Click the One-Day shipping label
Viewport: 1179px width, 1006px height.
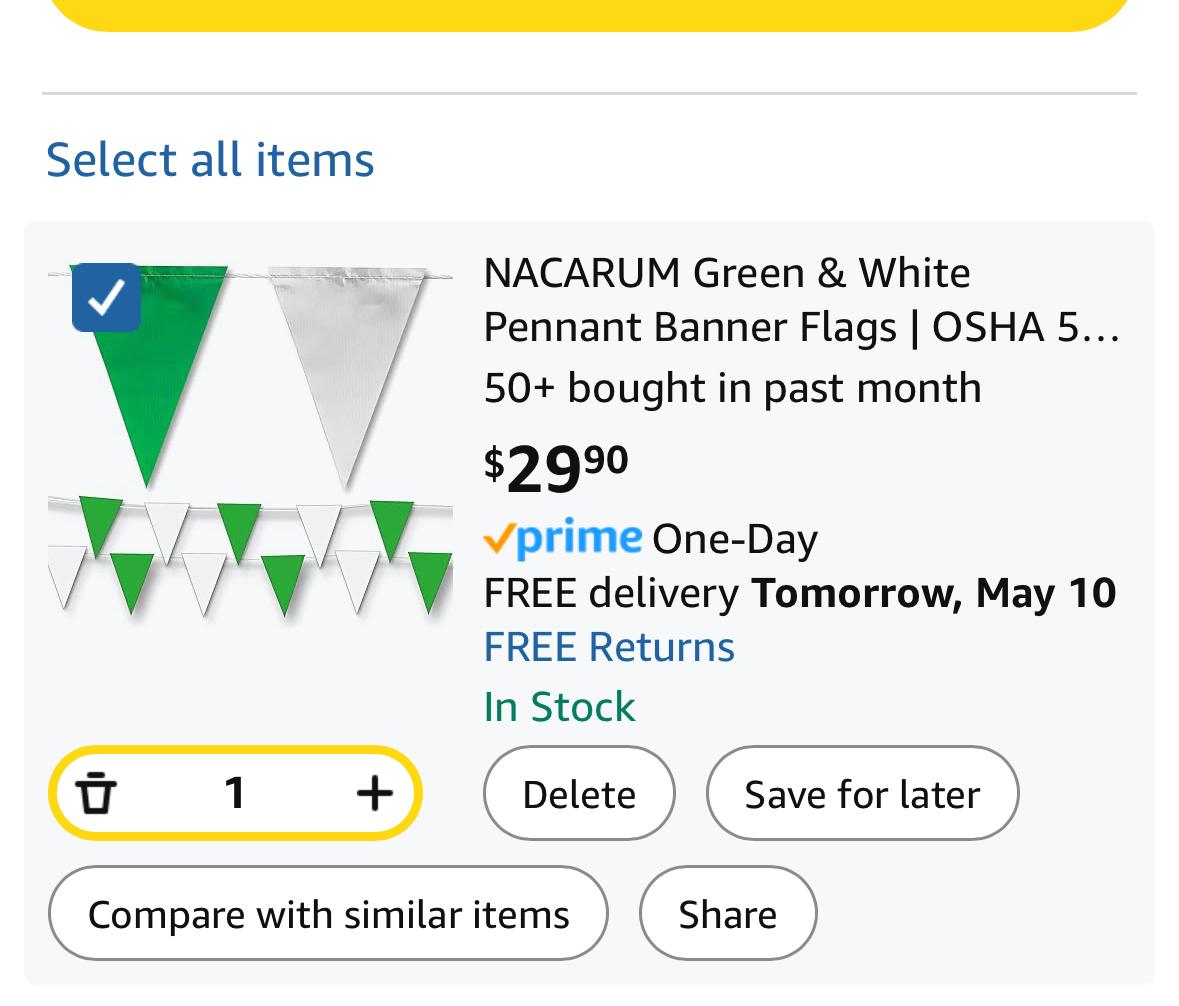click(x=734, y=540)
